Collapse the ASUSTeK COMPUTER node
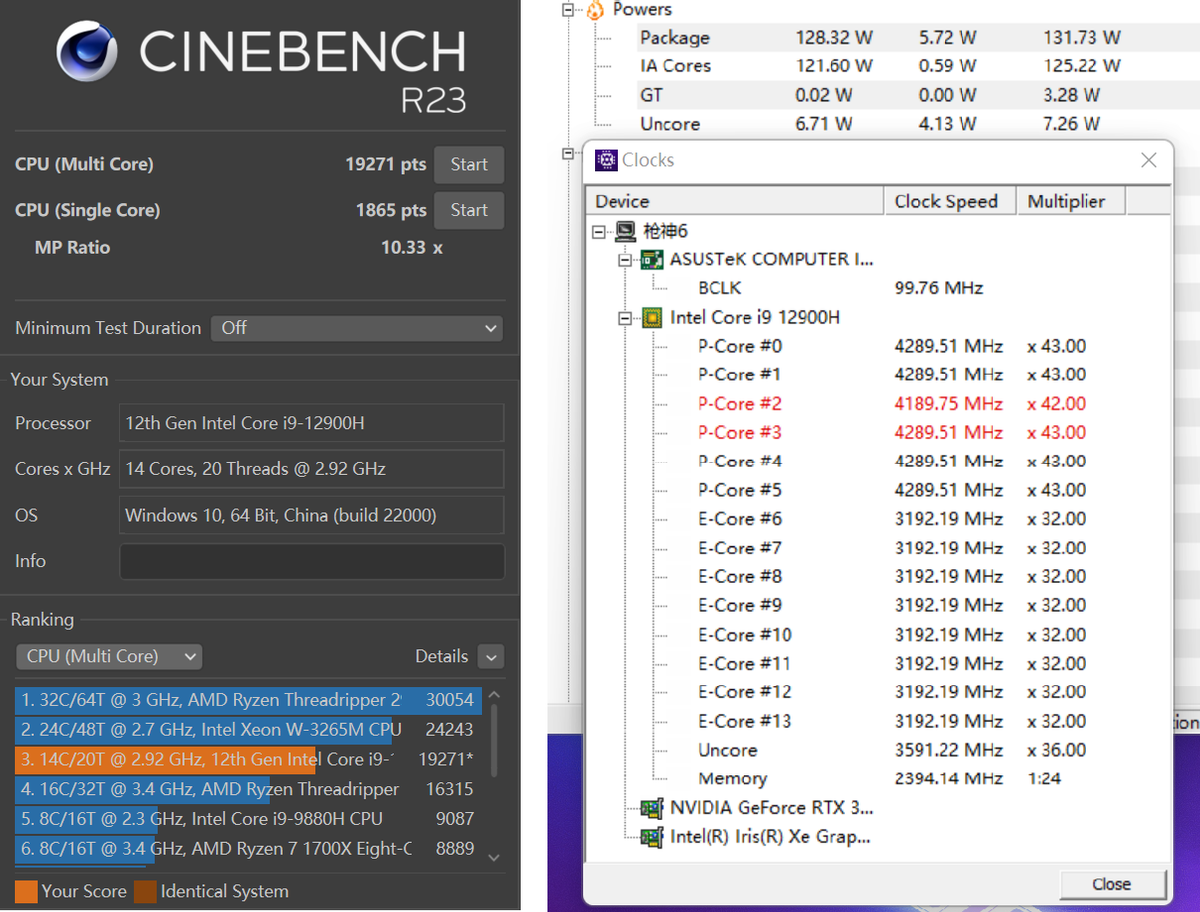The image size is (1200, 912). click(626, 260)
